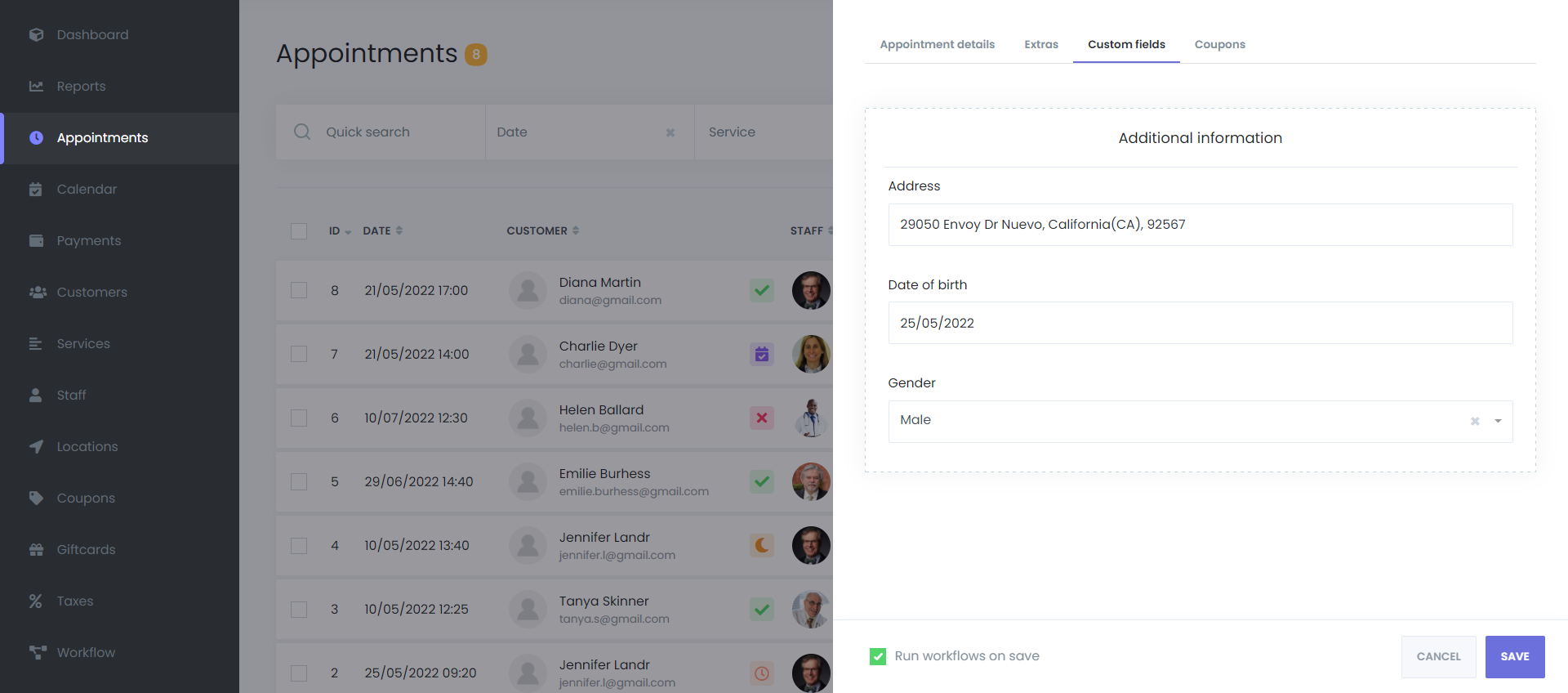Open Coupons via the tag icon
This screenshot has height=693, width=1568.
[x=36, y=498]
